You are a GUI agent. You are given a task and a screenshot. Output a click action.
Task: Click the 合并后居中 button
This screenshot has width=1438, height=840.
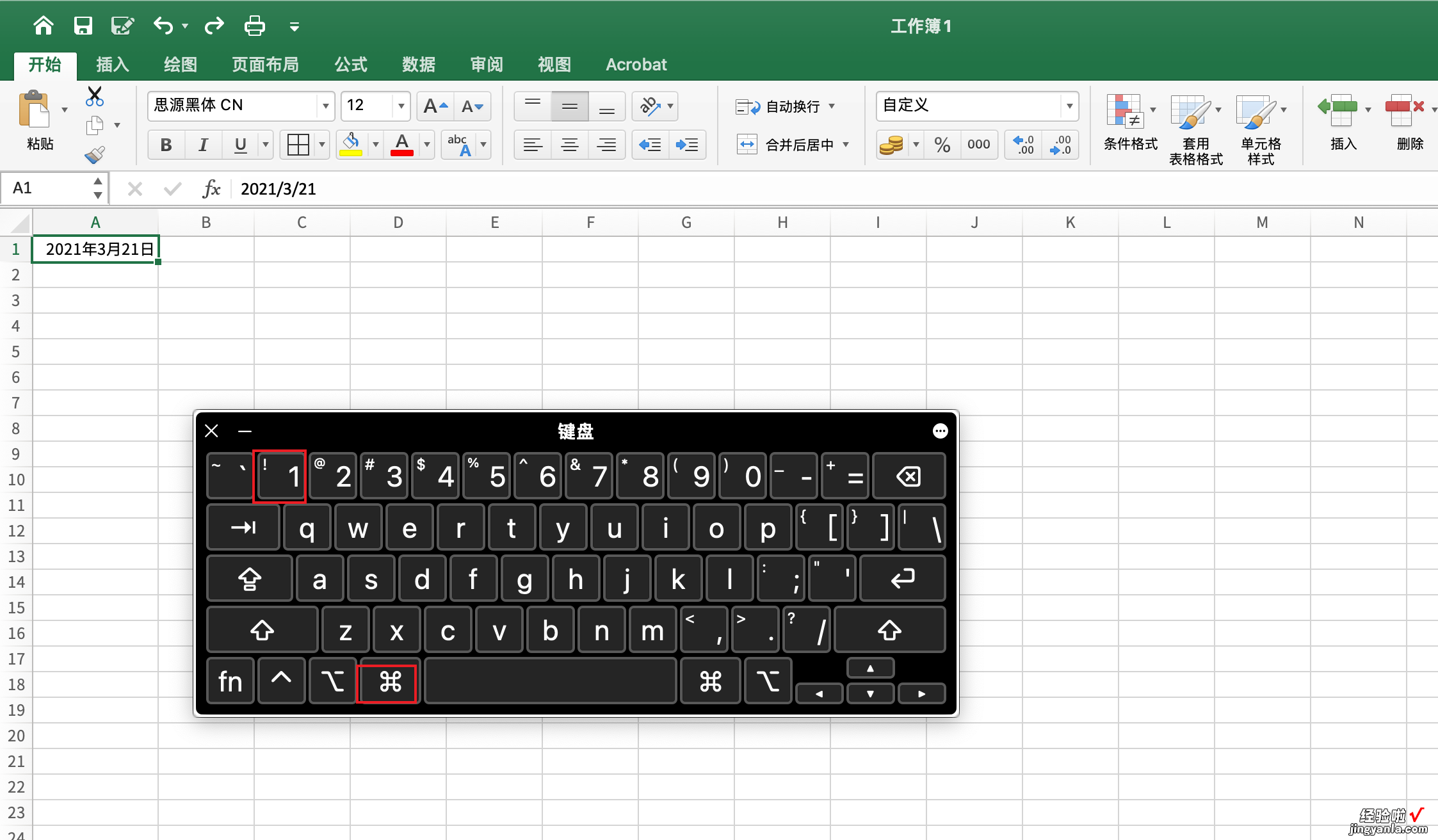[785, 145]
